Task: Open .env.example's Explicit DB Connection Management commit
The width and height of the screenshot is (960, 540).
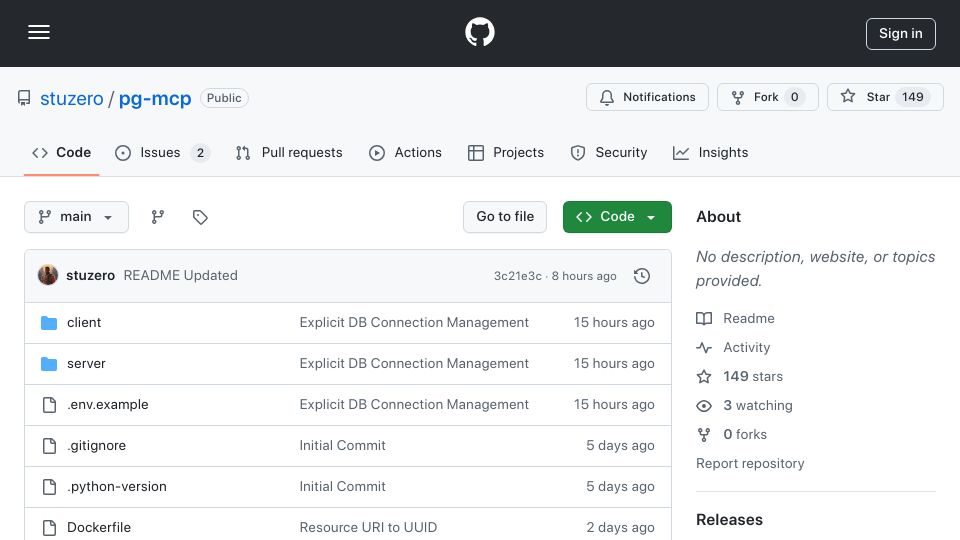Action: tap(414, 405)
